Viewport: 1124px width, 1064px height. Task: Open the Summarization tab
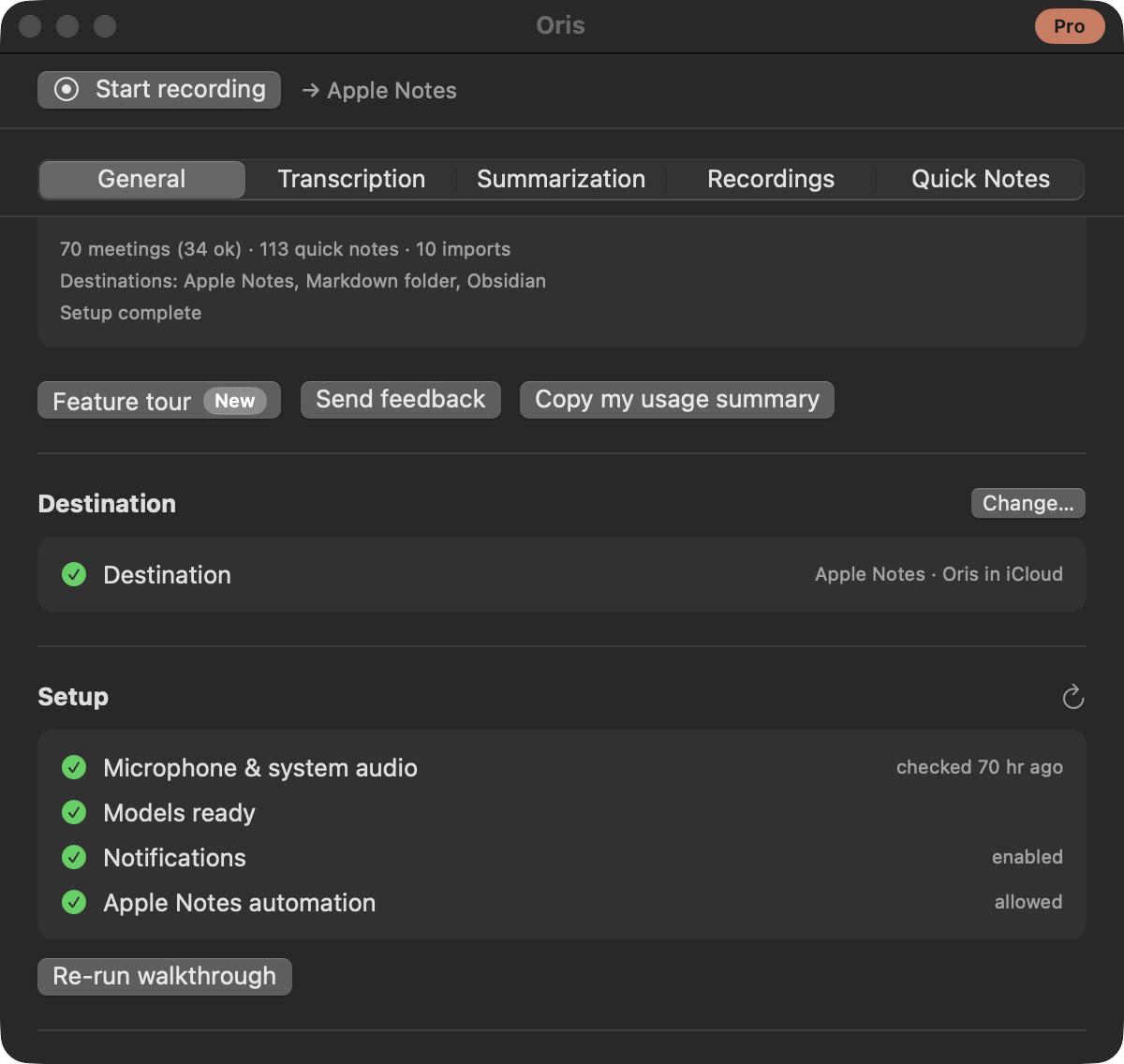pyautogui.click(x=561, y=179)
